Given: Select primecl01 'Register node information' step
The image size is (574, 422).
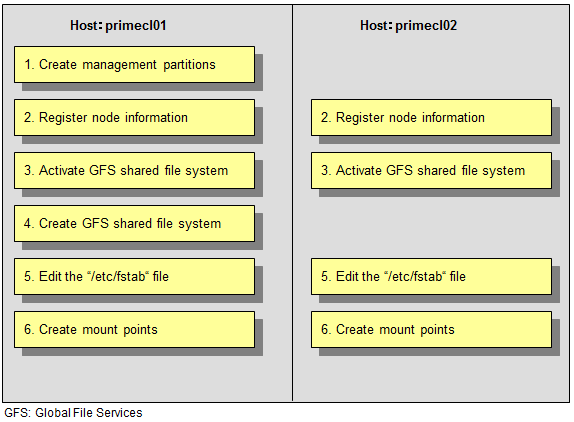Looking at the screenshot, I should 134,117.
